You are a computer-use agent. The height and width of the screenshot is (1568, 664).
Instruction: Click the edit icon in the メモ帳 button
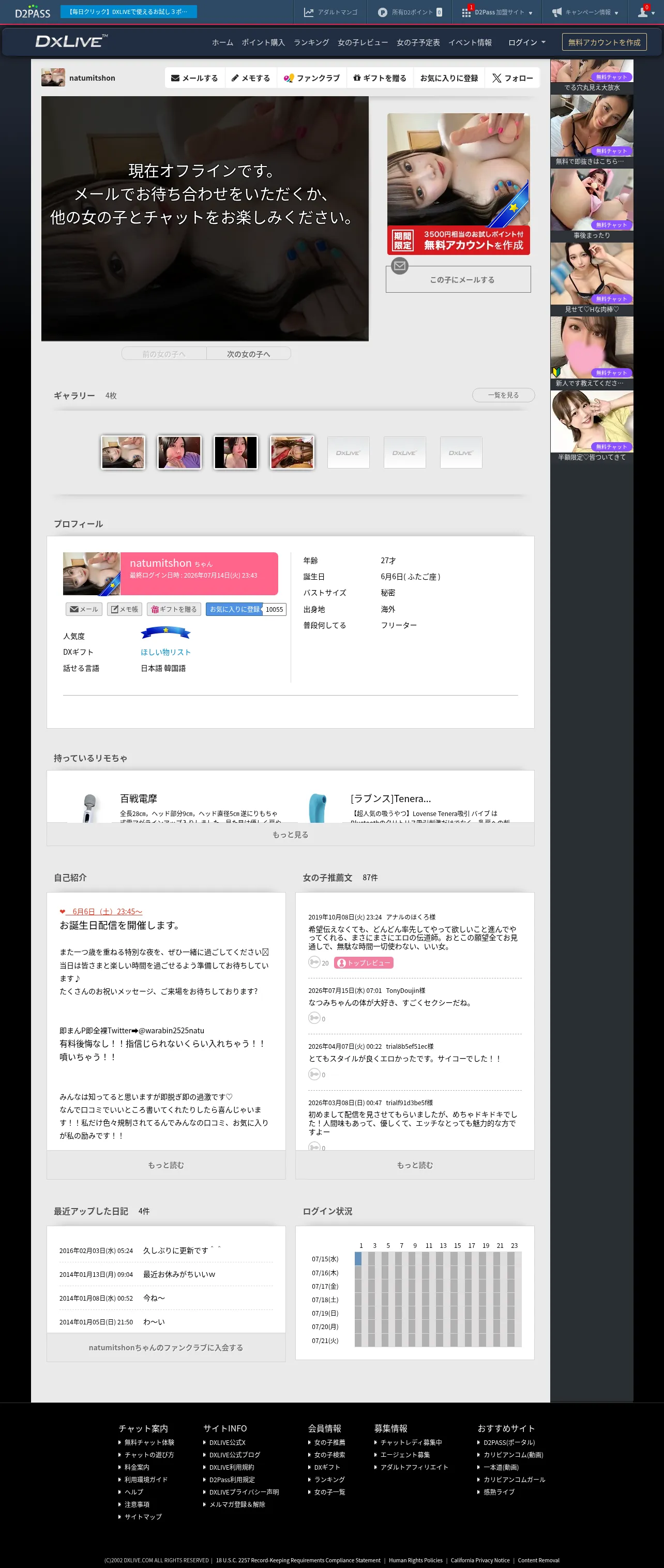click(x=114, y=609)
